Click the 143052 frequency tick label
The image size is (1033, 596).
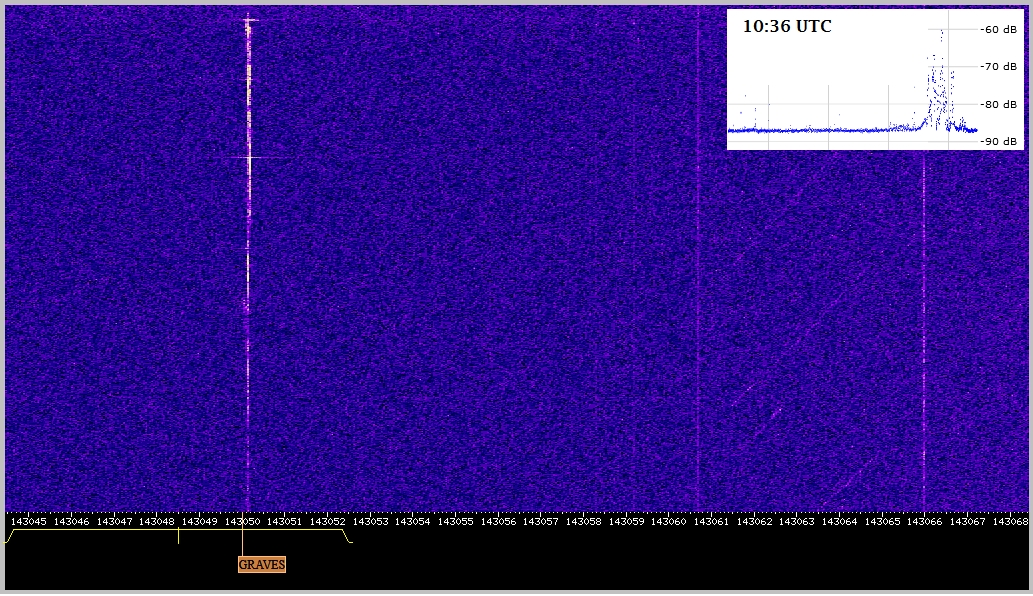pyautogui.click(x=327, y=522)
